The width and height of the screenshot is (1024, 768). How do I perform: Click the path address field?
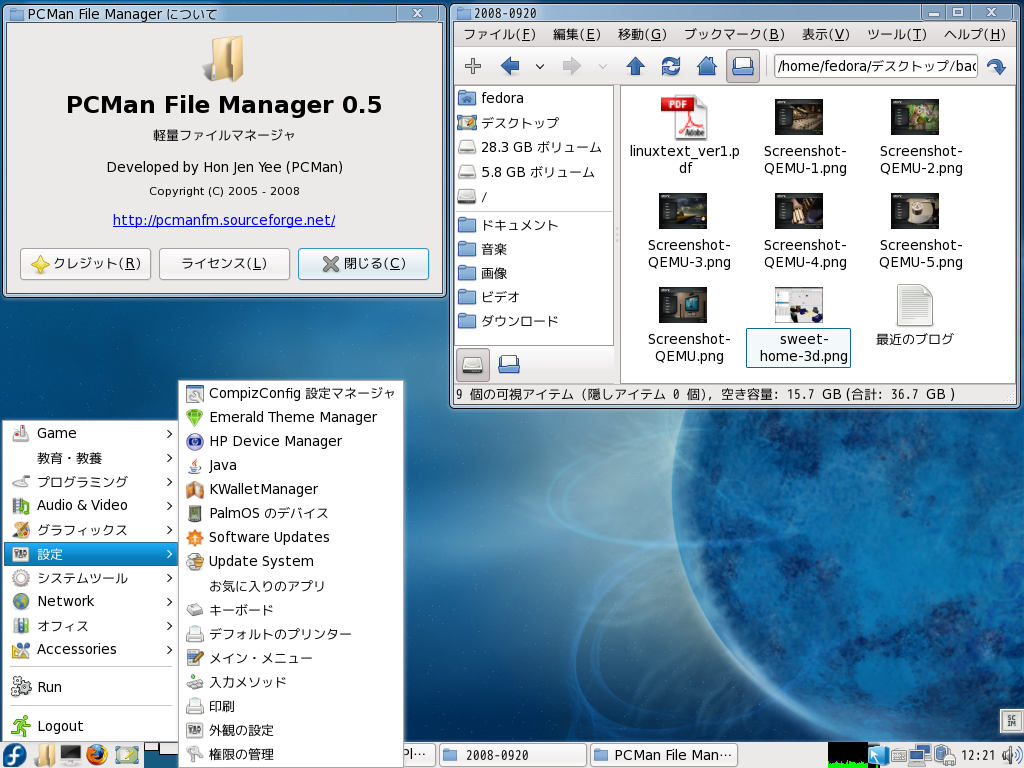point(876,66)
